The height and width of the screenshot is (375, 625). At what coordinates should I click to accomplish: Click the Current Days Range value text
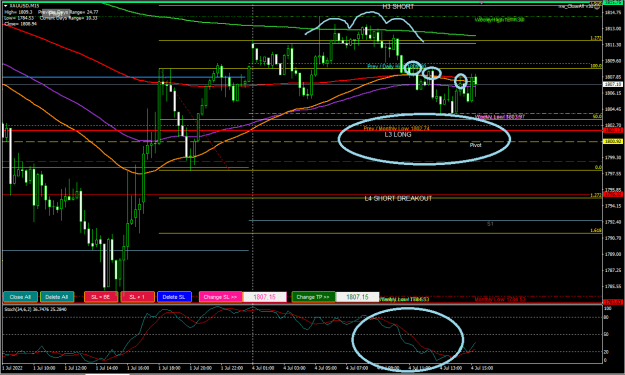68,18
